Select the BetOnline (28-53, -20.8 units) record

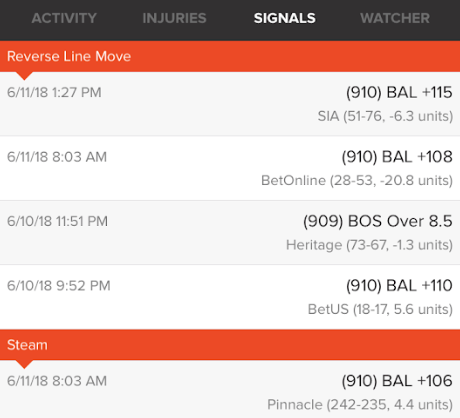[x=357, y=181]
